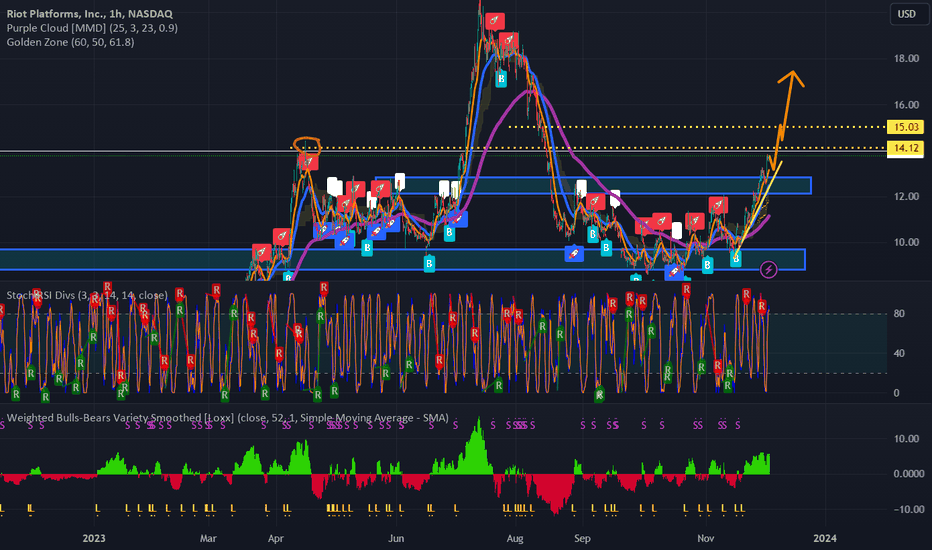Viewport: 932px width, 550px height.
Task: Click the 10.00 value on main price axis
Action: click(906, 242)
